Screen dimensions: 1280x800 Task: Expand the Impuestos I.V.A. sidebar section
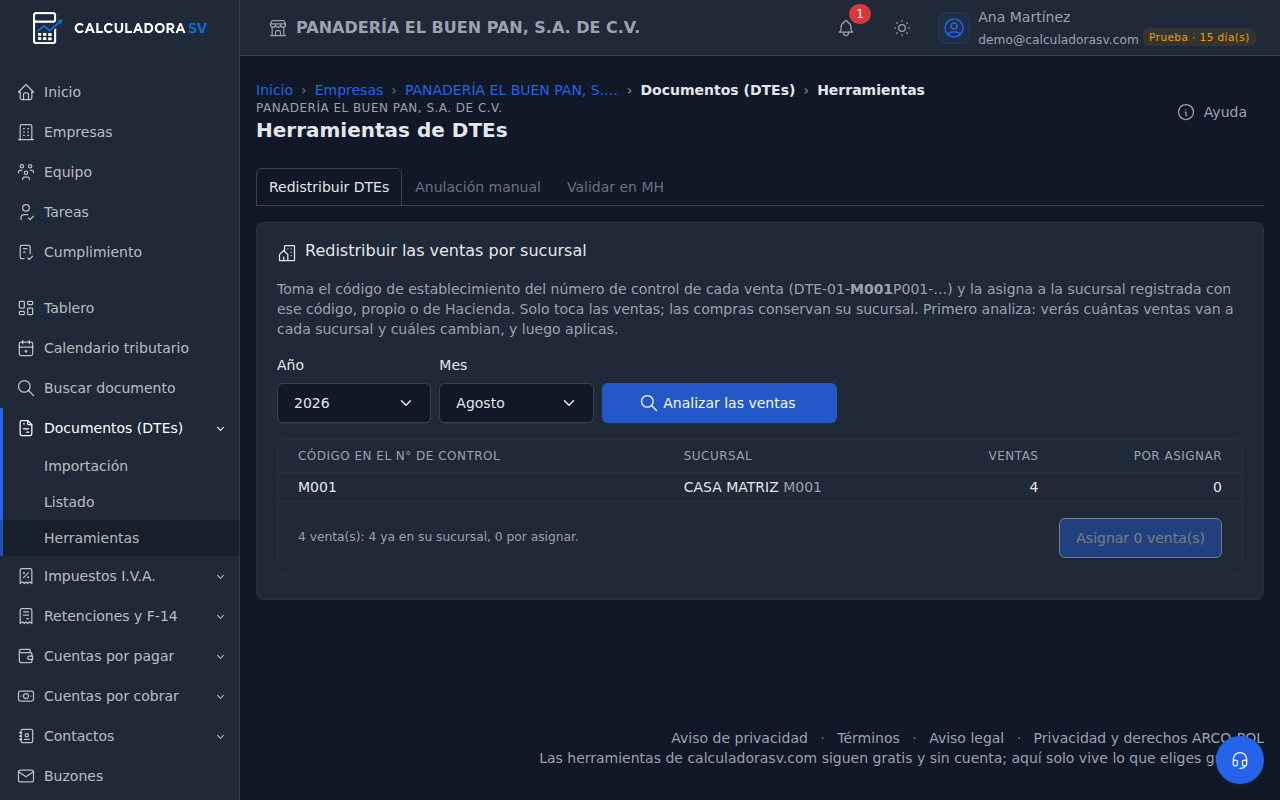tap(221, 576)
